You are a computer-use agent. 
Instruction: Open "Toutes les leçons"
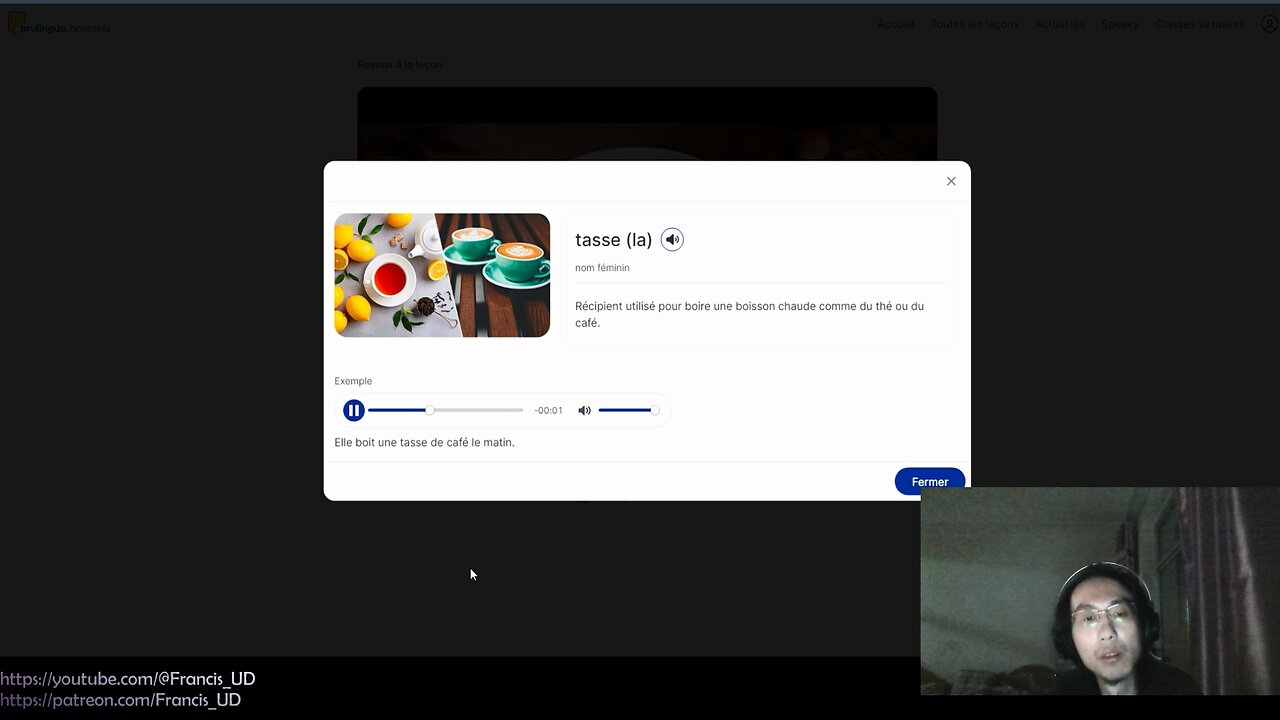[x=974, y=23]
